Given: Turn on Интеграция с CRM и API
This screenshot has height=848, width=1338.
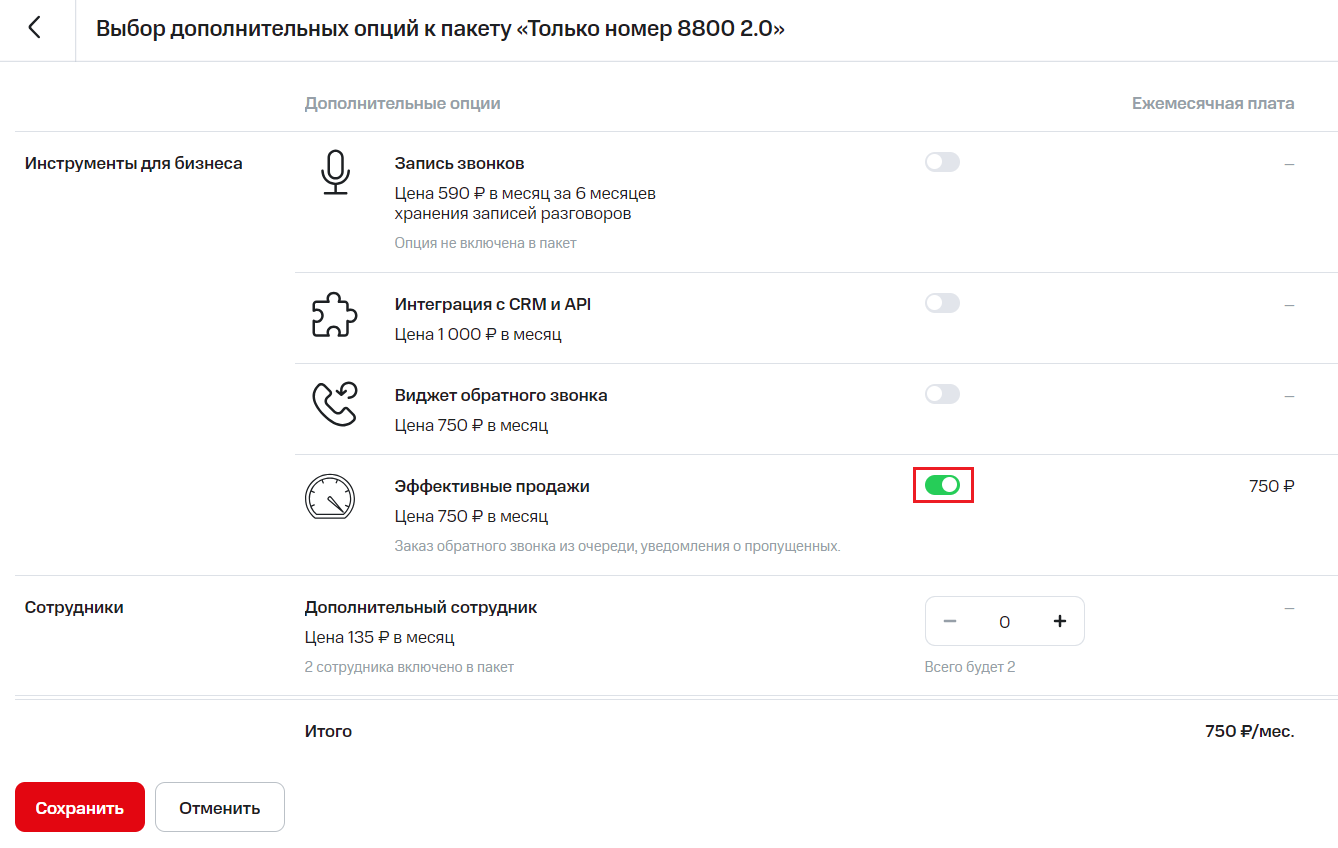Looking at the screenshot, I should [x=942, y=303].
